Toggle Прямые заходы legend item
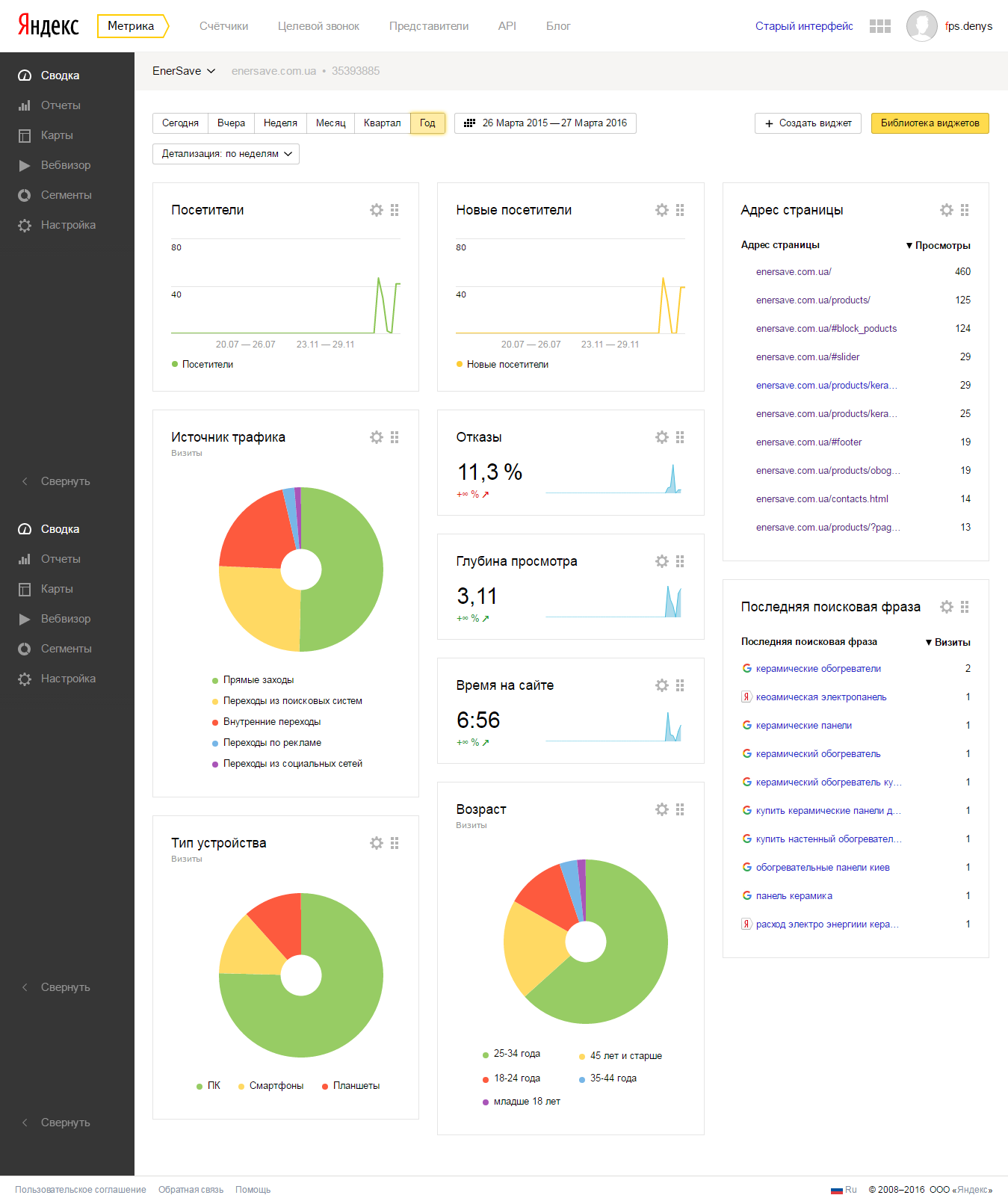 click(253, 680)
